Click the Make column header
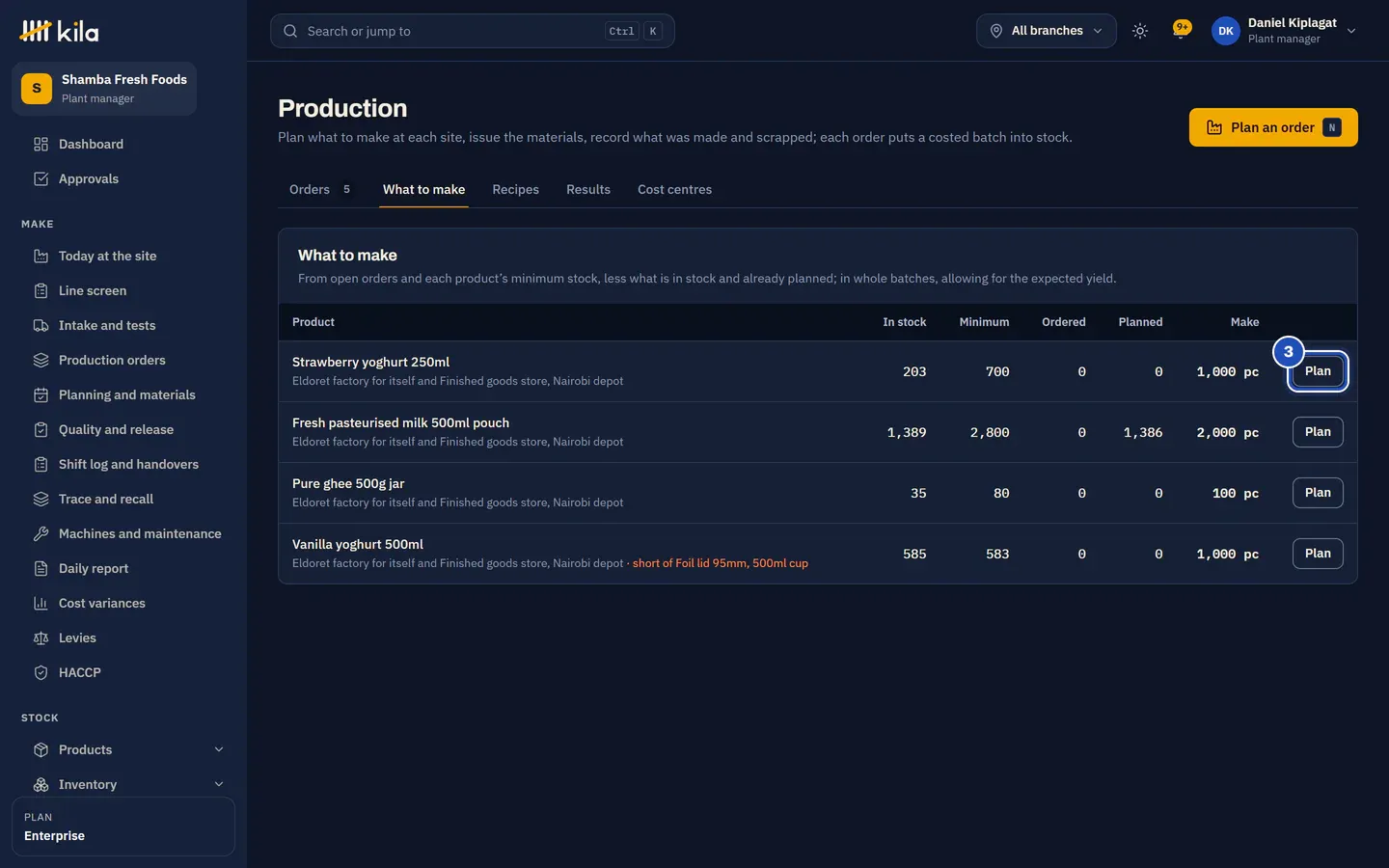The image size is (1389, 868). click(x=1244, y=322)
